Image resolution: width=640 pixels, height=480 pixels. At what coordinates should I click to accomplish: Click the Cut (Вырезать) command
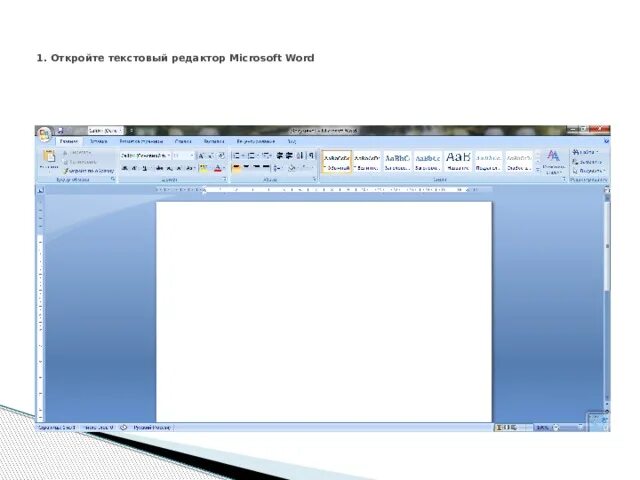[78, 153]
